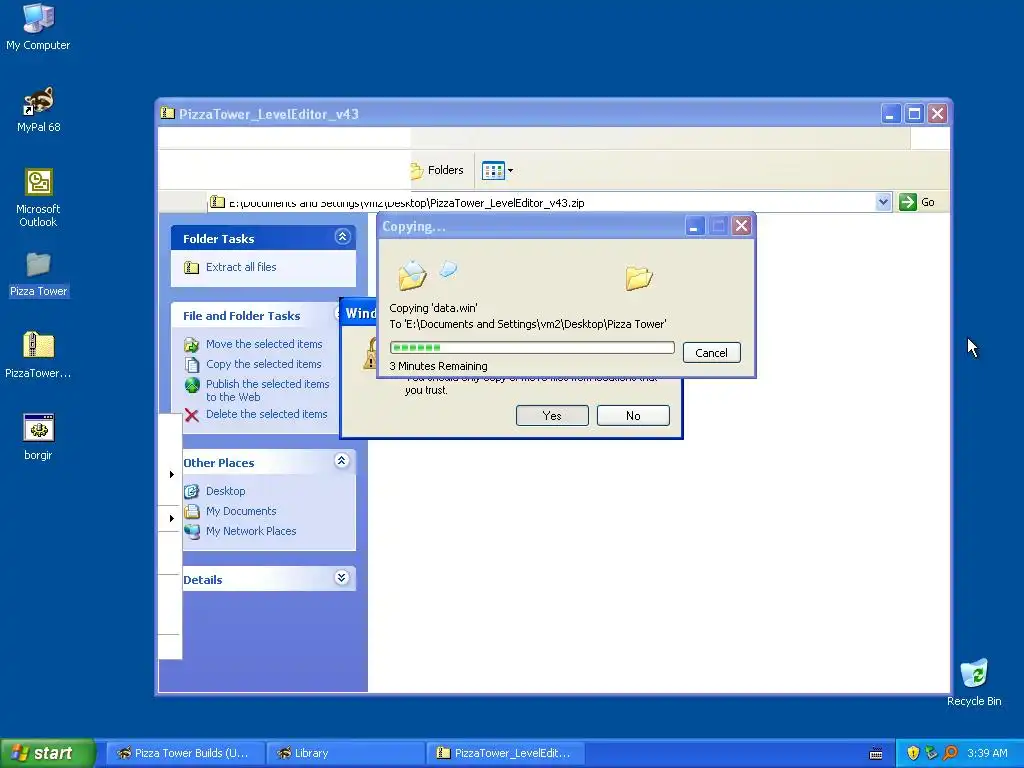
Task: Click '3 Minutes Remaining' text
Action: tap(438, 366)
